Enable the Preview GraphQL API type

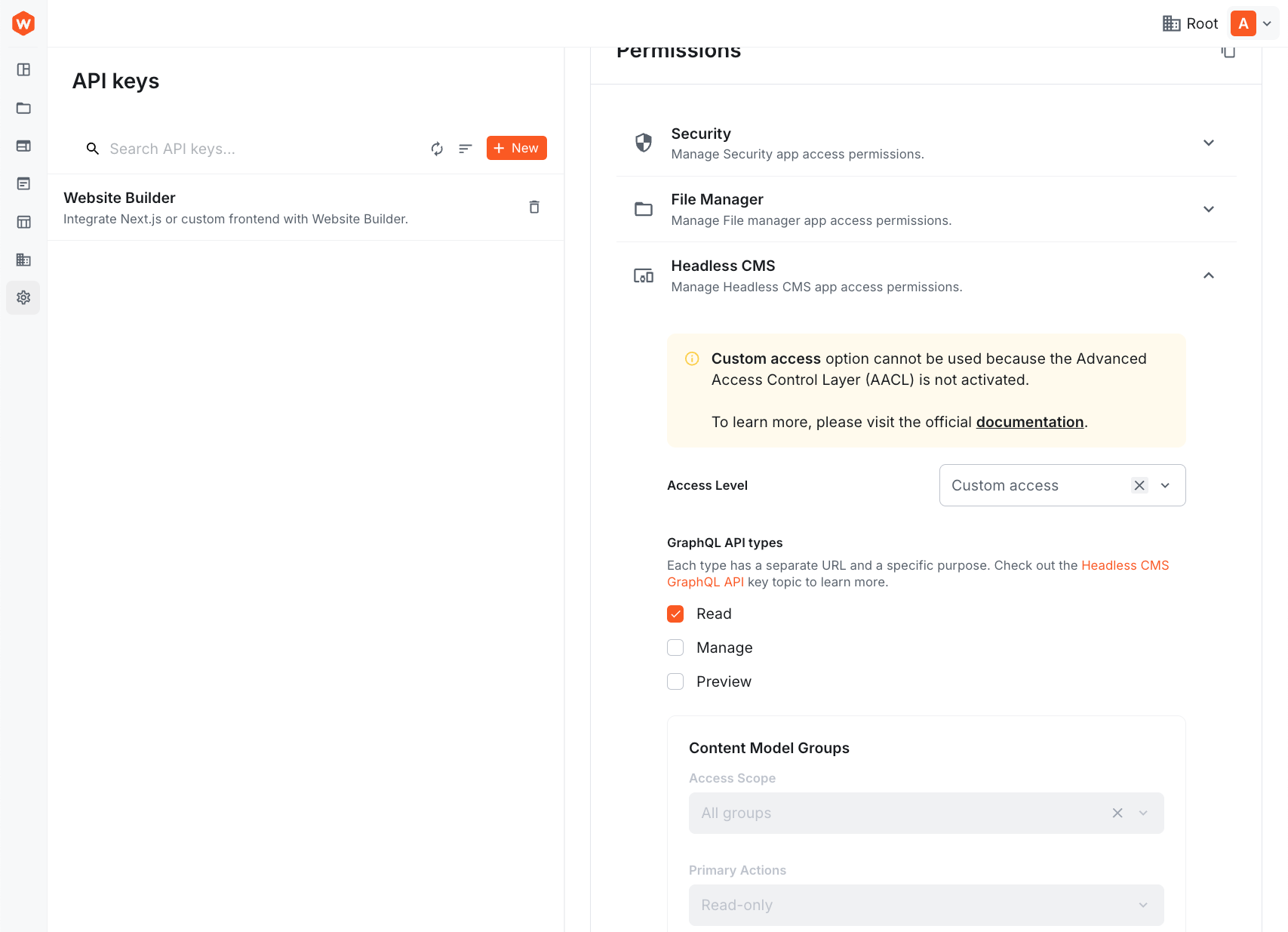click(x=675, y=681)
